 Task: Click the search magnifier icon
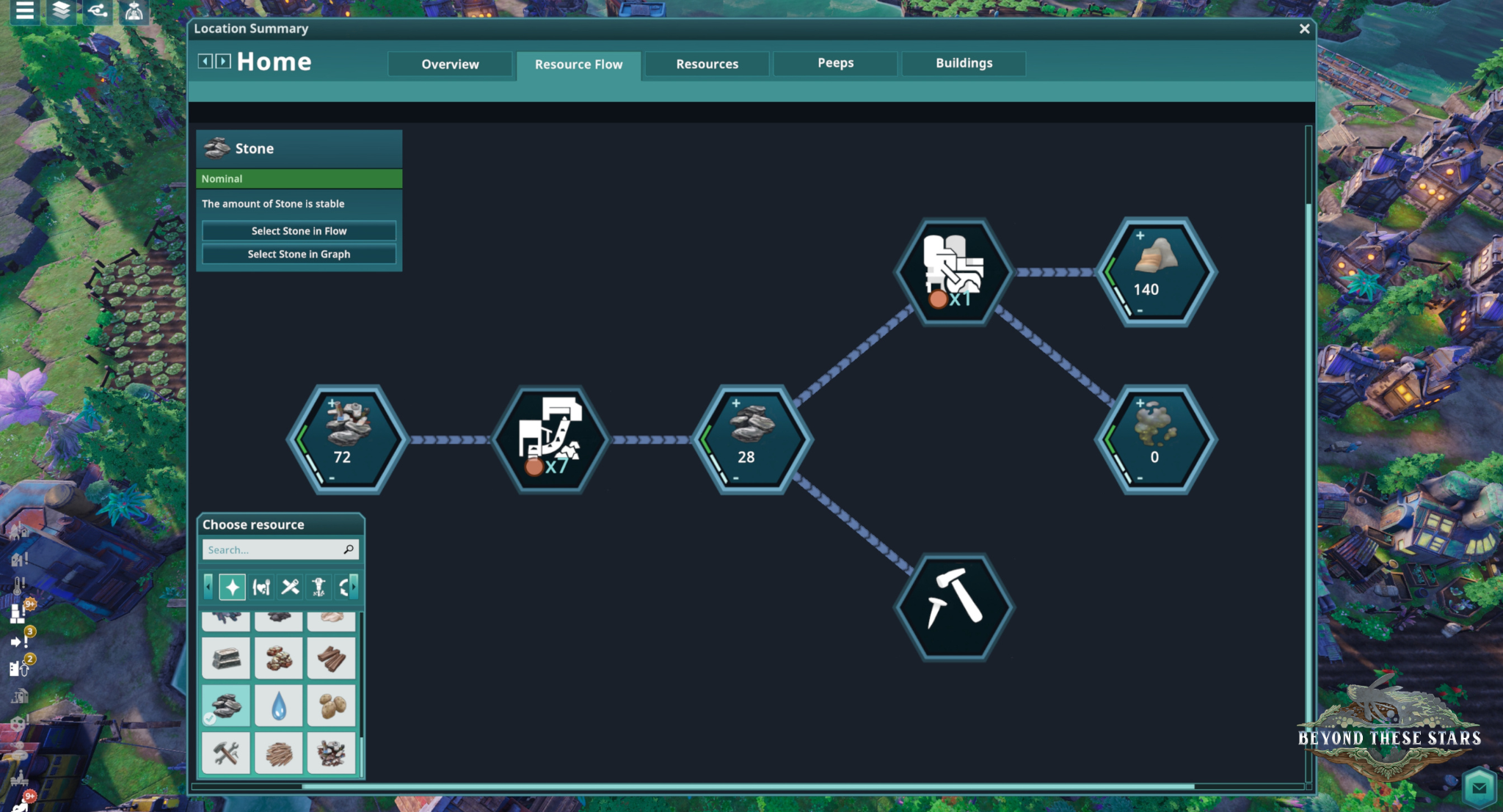349,549
